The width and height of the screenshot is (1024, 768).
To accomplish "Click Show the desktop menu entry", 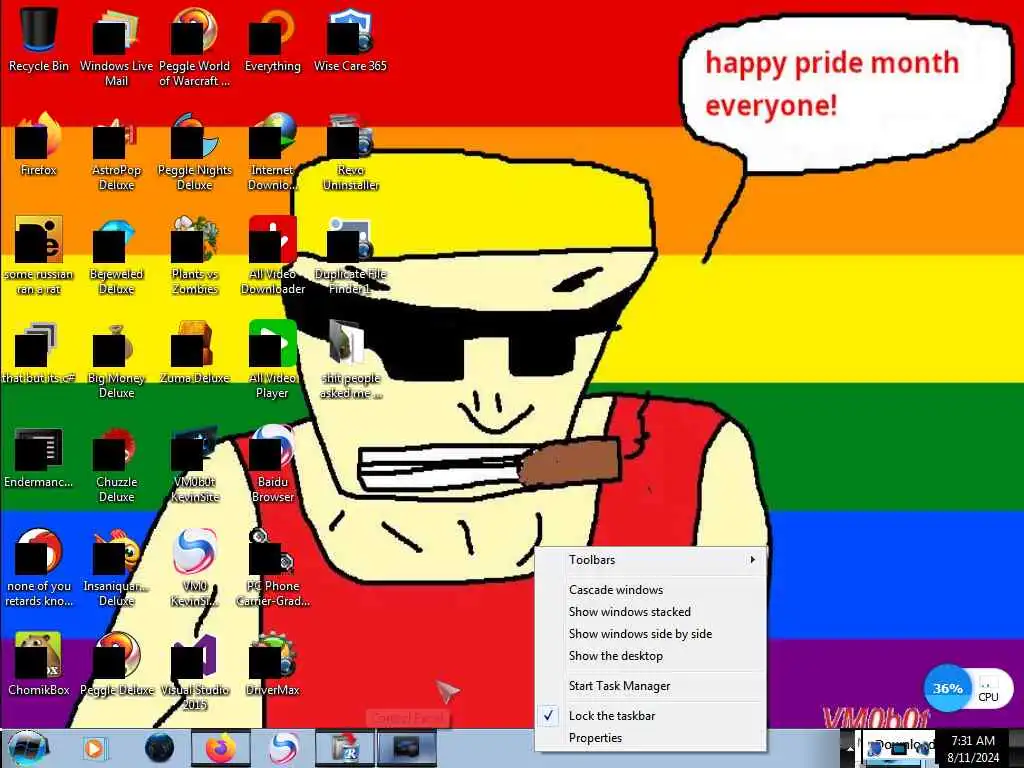I will click(650, 656).
